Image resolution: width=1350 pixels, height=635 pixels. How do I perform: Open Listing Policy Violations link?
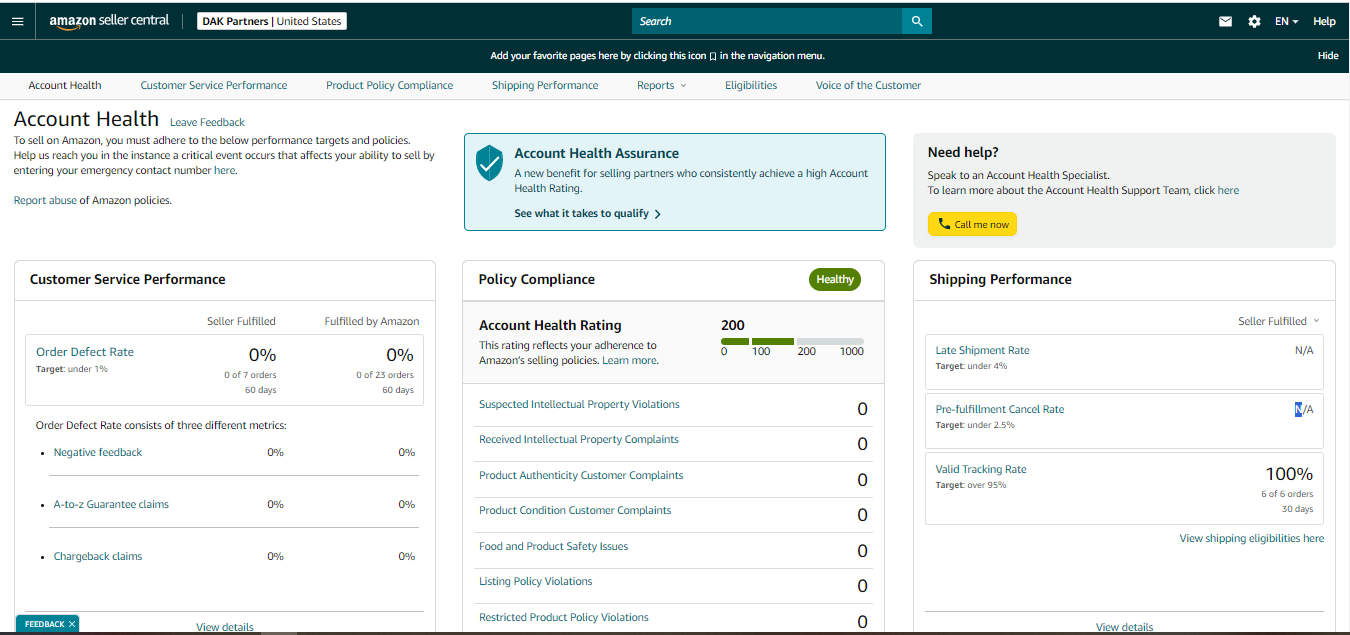click(536, 582)
